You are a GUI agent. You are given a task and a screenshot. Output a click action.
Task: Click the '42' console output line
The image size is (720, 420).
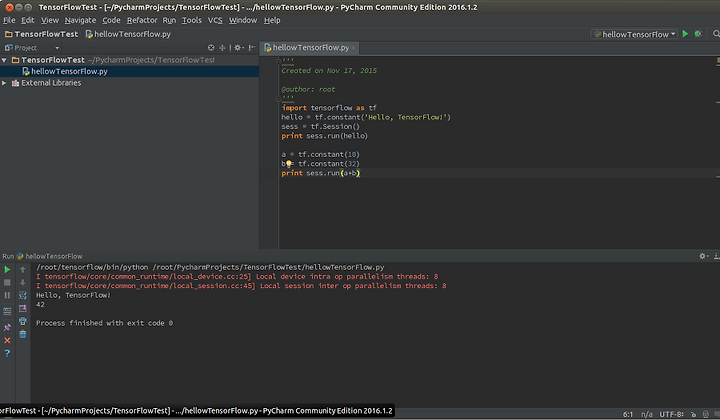pos(40,304)
